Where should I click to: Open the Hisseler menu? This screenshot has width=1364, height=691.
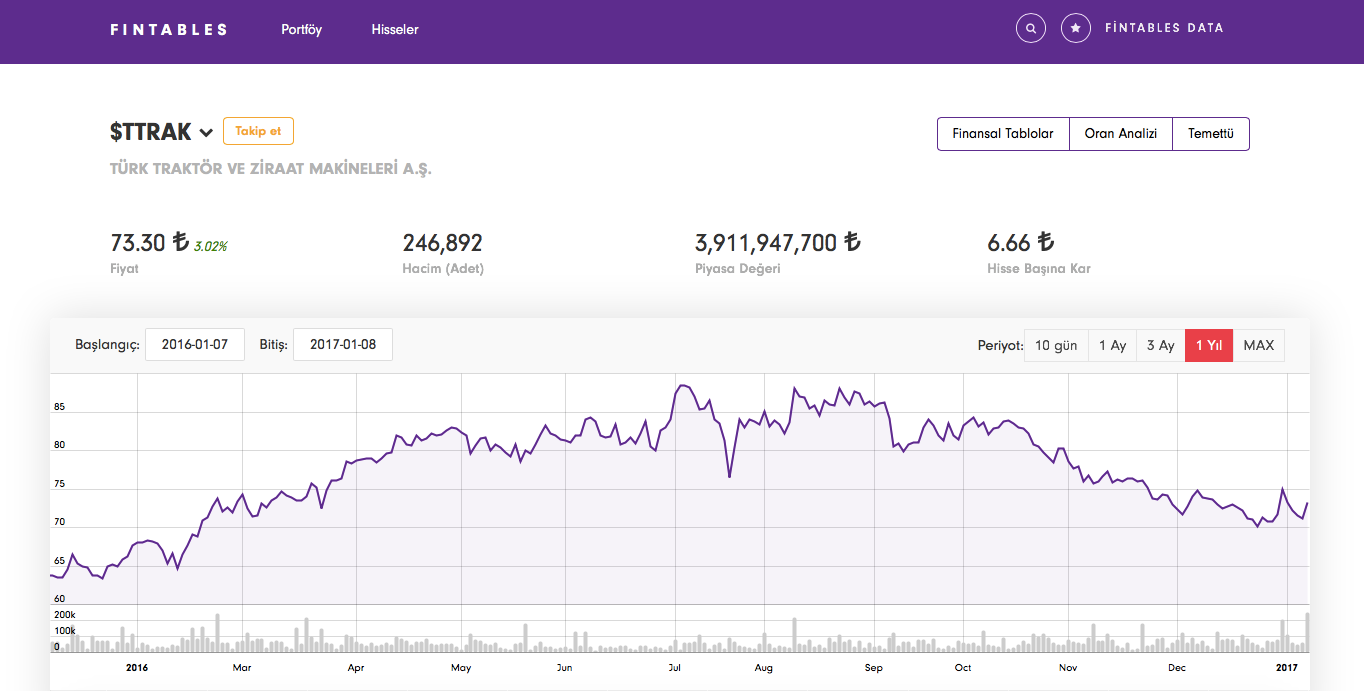pos(394,29)
